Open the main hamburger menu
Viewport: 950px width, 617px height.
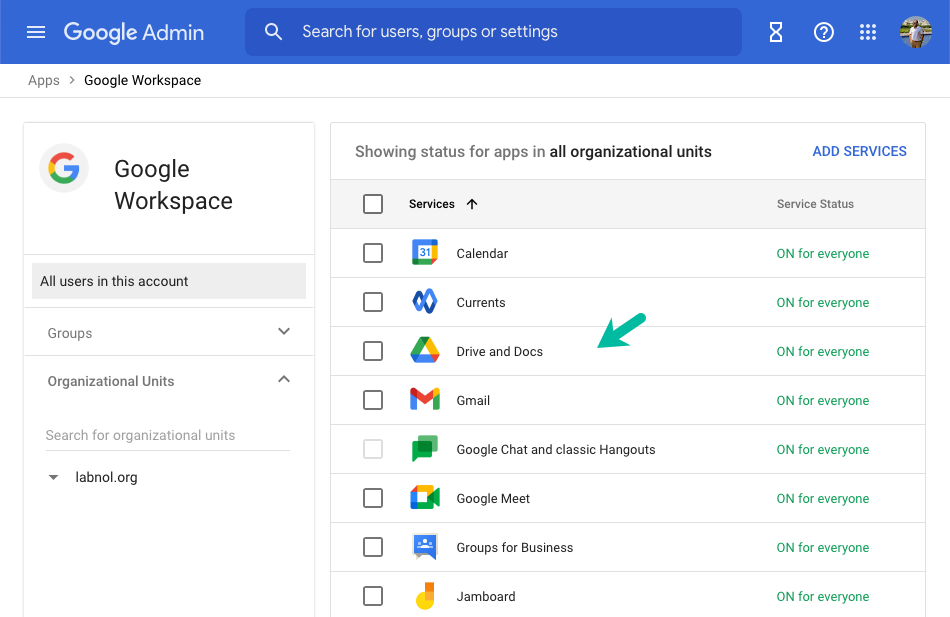tap(36, 32)
